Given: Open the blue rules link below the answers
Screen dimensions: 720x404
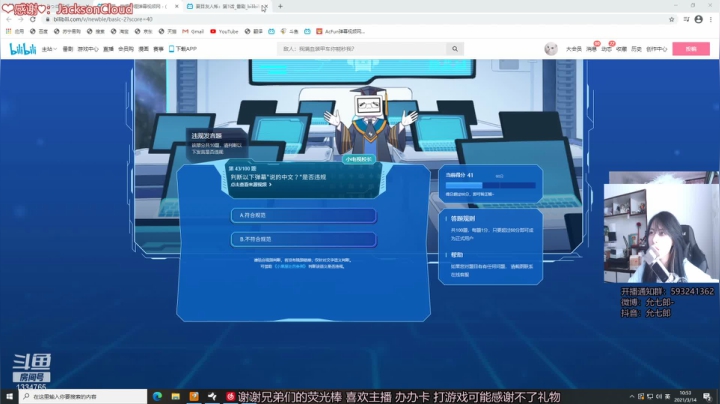Looking at the screenshot, I should (289, 266).
